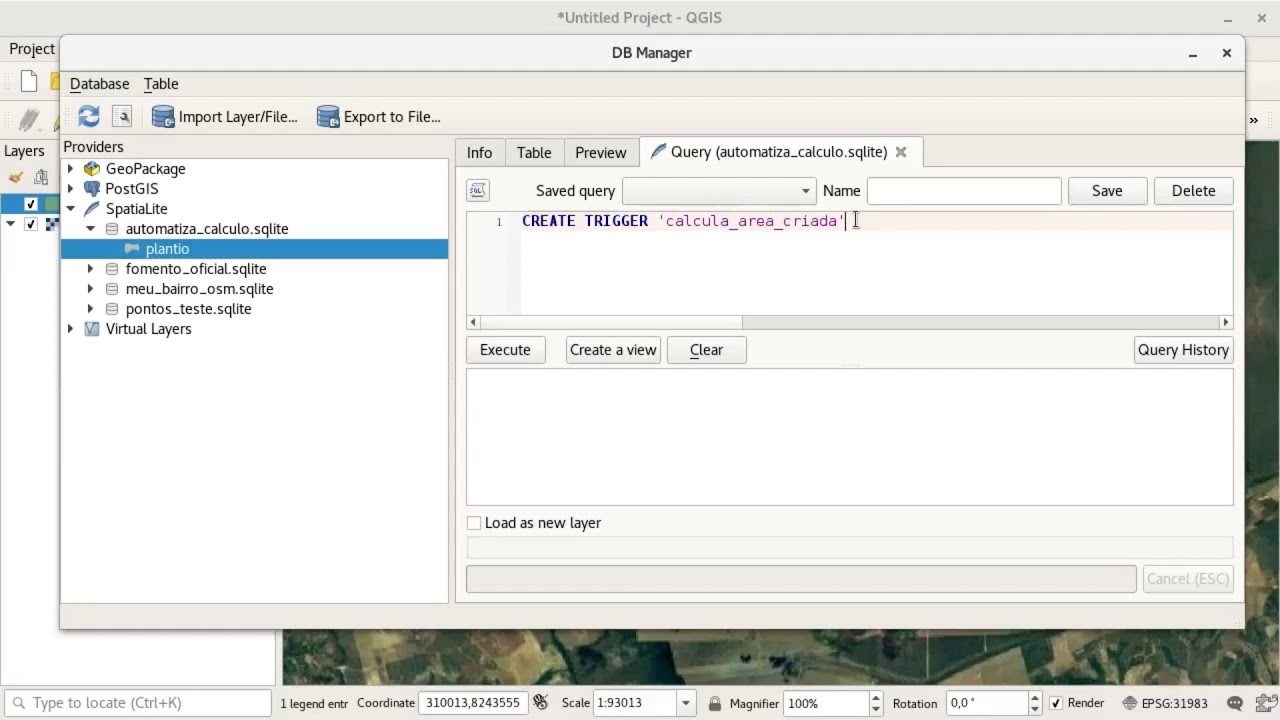Open the SQL Window wrench icon
The image size is (1280, 720).
point(123,117)
